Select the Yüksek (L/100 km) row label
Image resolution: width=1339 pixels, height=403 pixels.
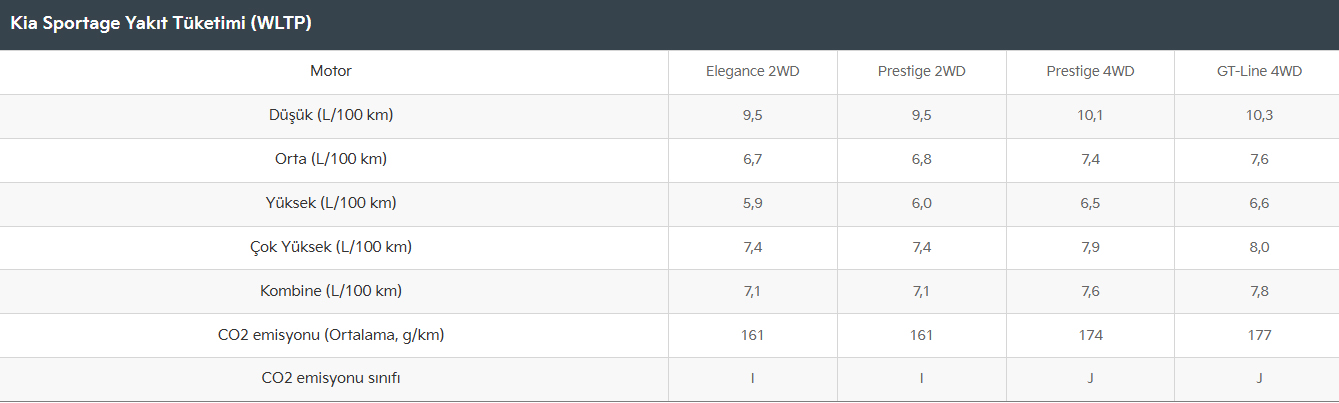[x=331, y=203]
